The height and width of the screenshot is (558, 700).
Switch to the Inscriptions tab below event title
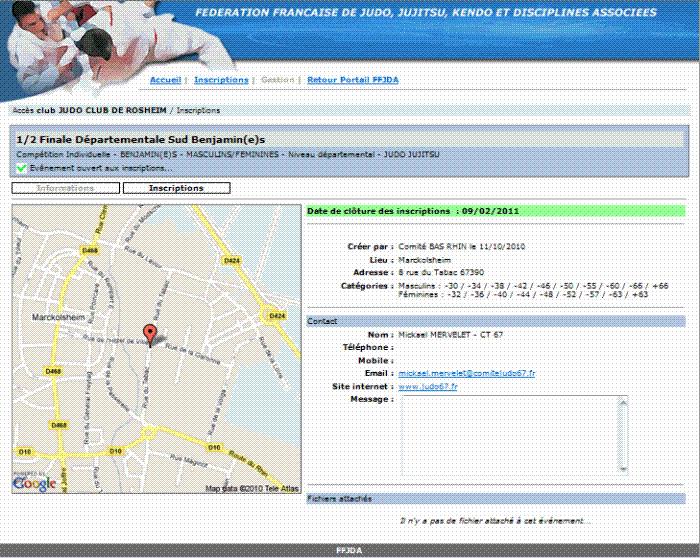pos(176,188)
